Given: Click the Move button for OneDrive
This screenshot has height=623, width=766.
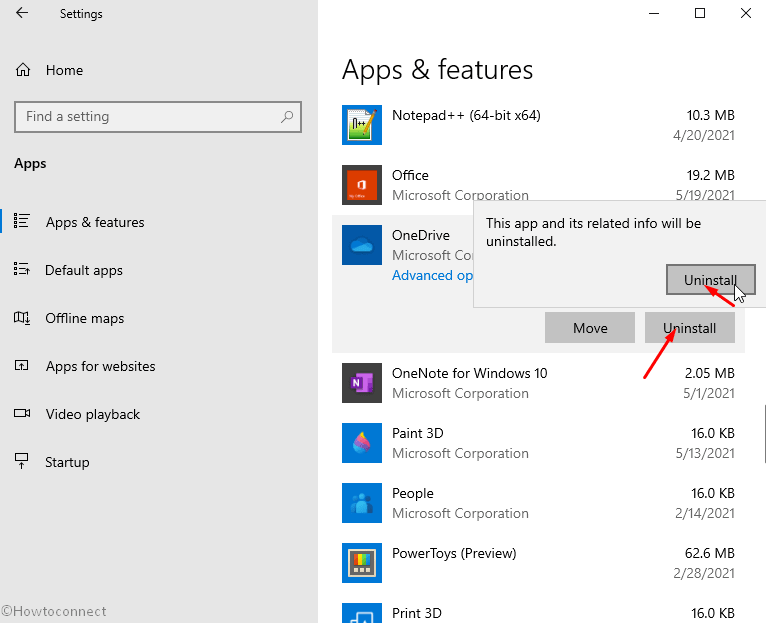Looking at the screenshot, I should pos(590,328).
